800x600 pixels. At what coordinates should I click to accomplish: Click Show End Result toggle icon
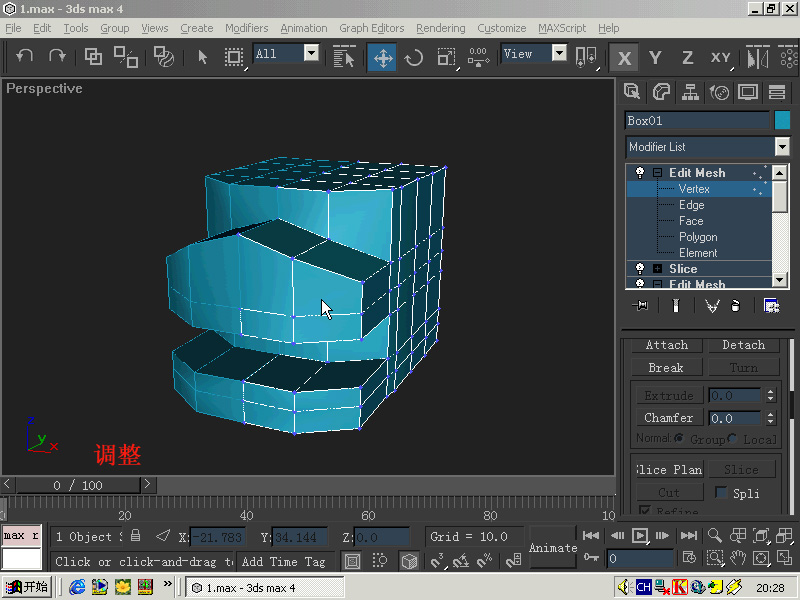[x=676, y=306]
